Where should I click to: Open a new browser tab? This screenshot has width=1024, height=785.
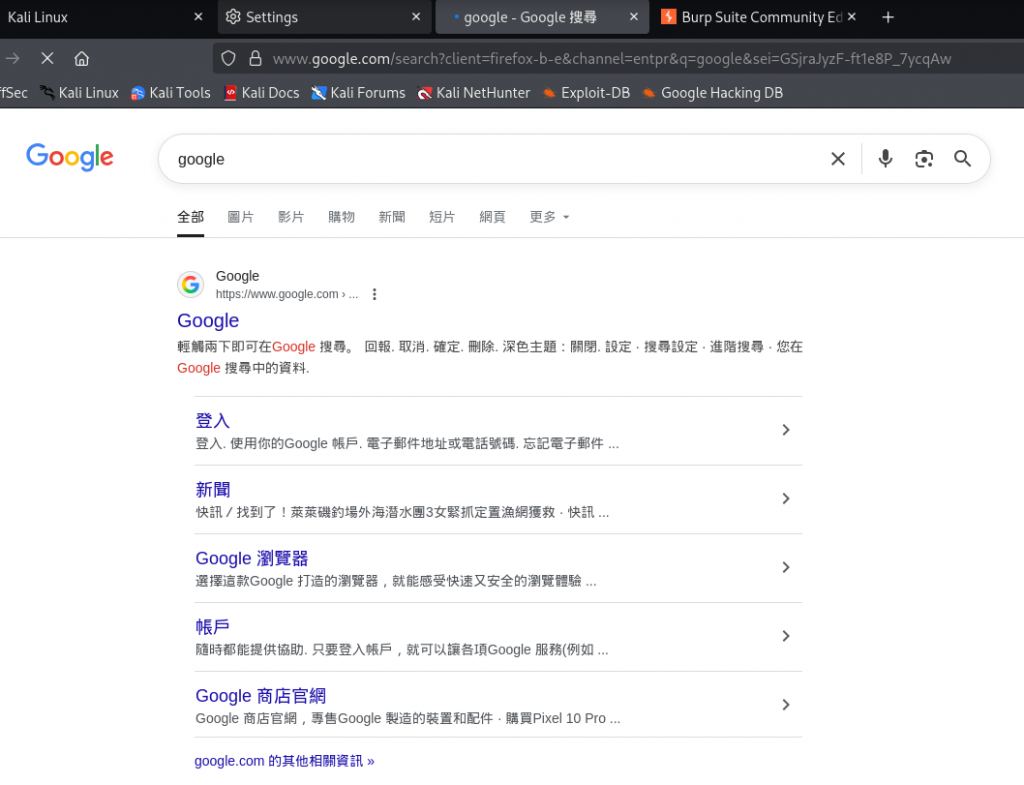tap(888, 18)
